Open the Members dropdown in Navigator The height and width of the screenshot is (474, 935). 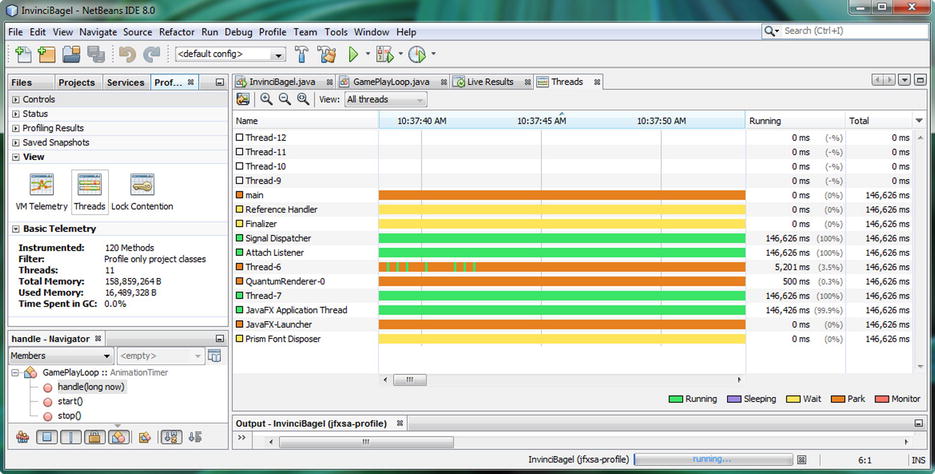pyautogui.click(x=61, y=356)
